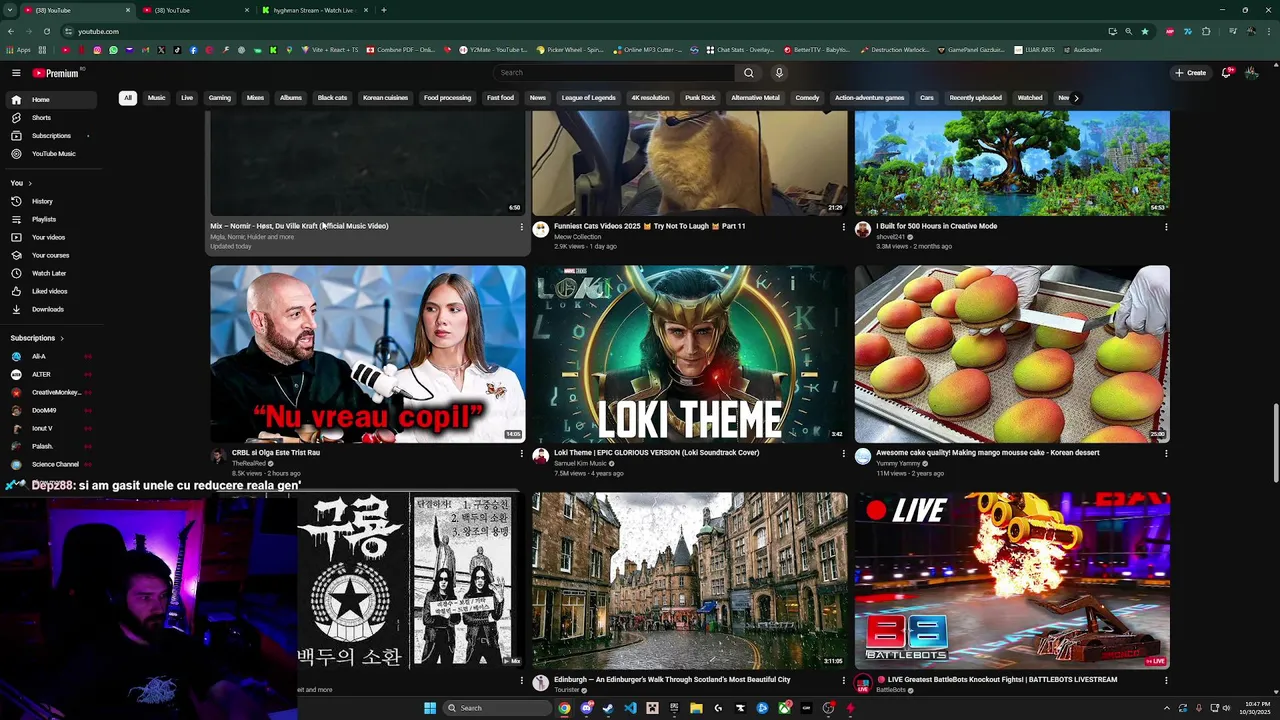Play the BattleBots live thumbnail
The image size is (1280, 720).
point(1012,580)
